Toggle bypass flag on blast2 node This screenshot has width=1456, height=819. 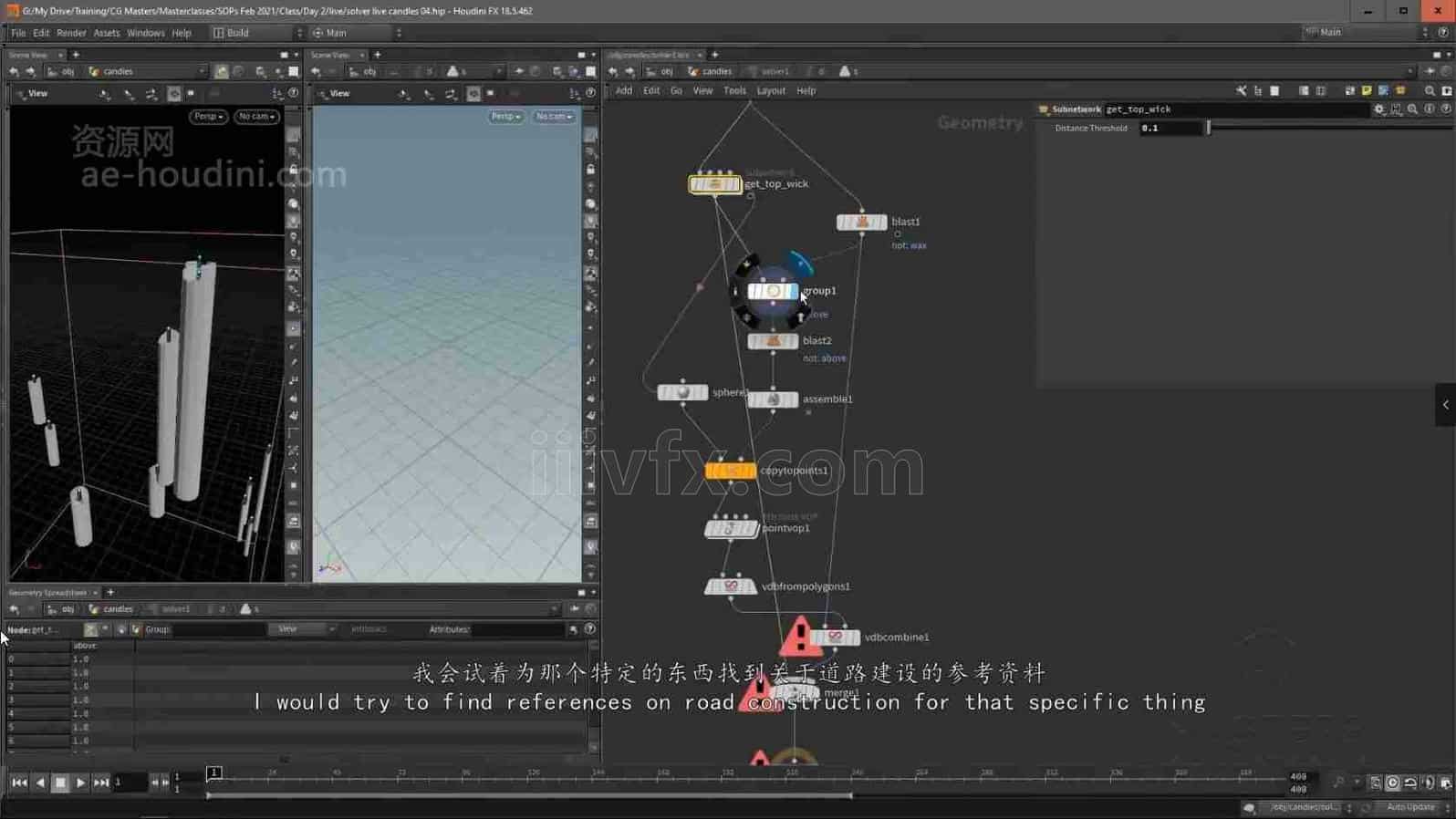pyautogui.click(x=754, y=341)
